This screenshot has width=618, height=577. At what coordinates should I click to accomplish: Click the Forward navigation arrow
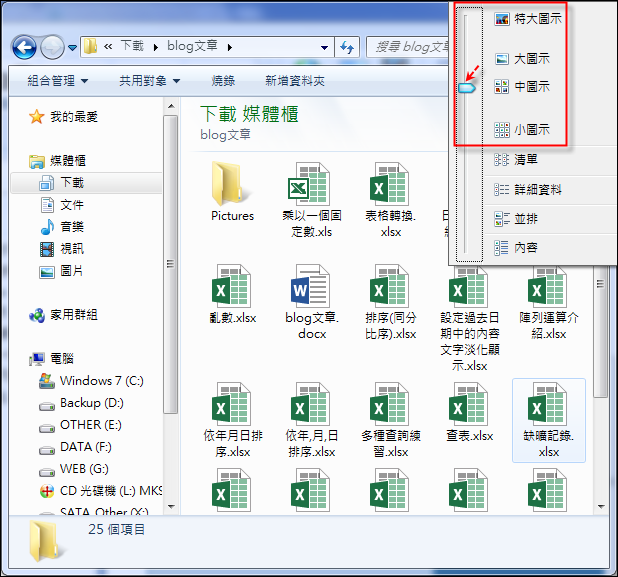tap(52, 47)
